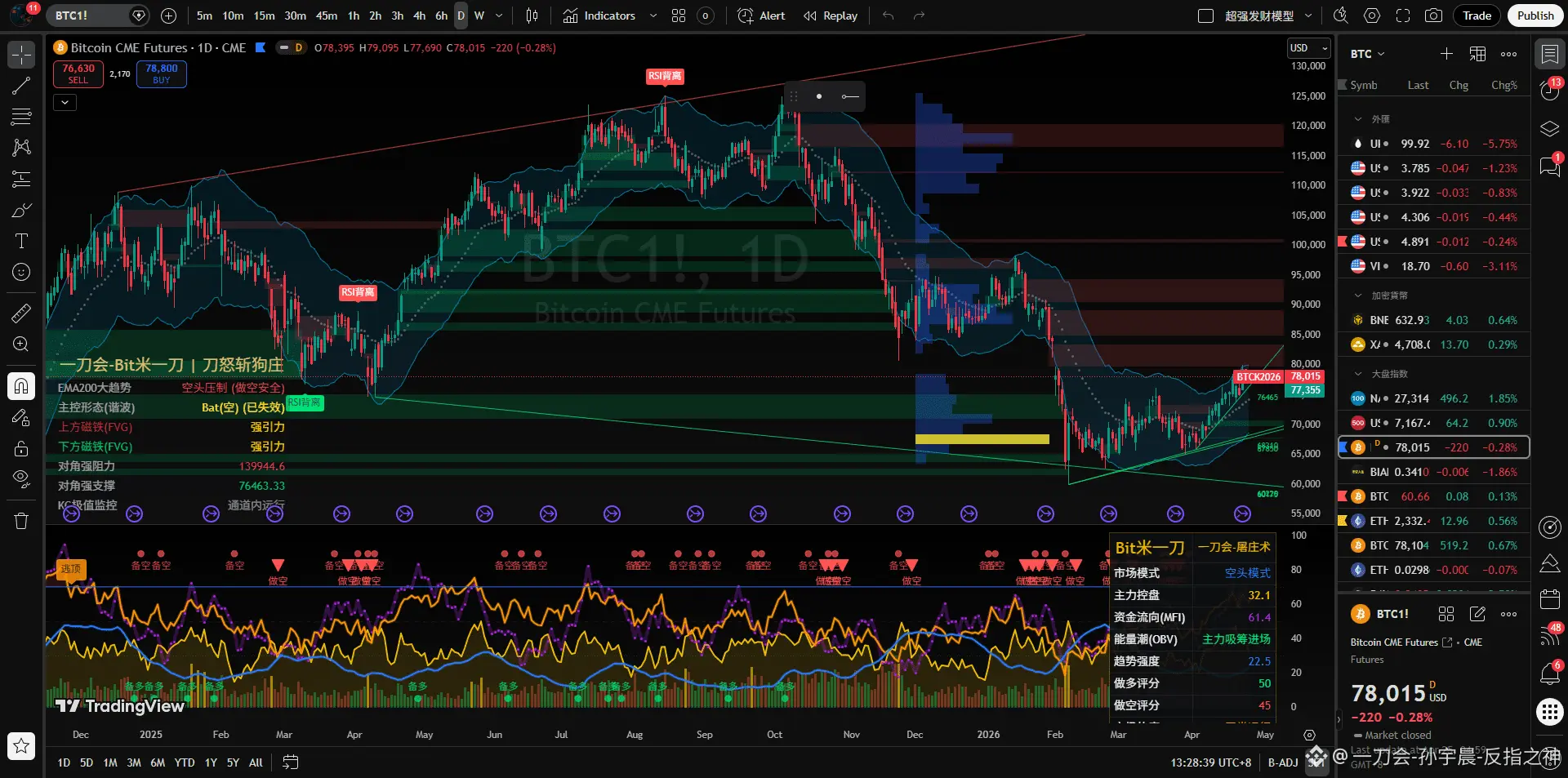Take a chart snapshot with the camera
The image size is (1568, 778).
click(1433, 16)
